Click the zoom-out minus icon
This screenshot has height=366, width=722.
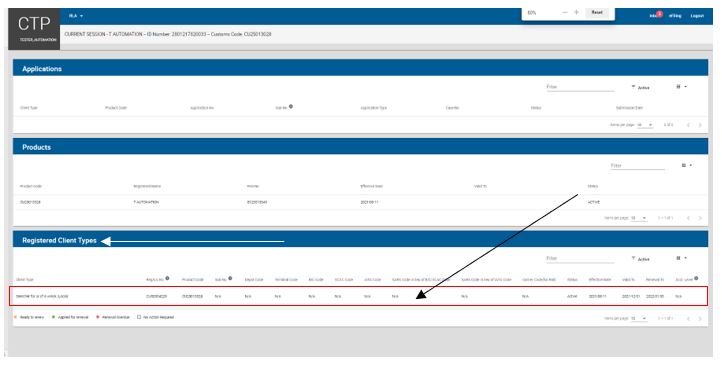565,12
